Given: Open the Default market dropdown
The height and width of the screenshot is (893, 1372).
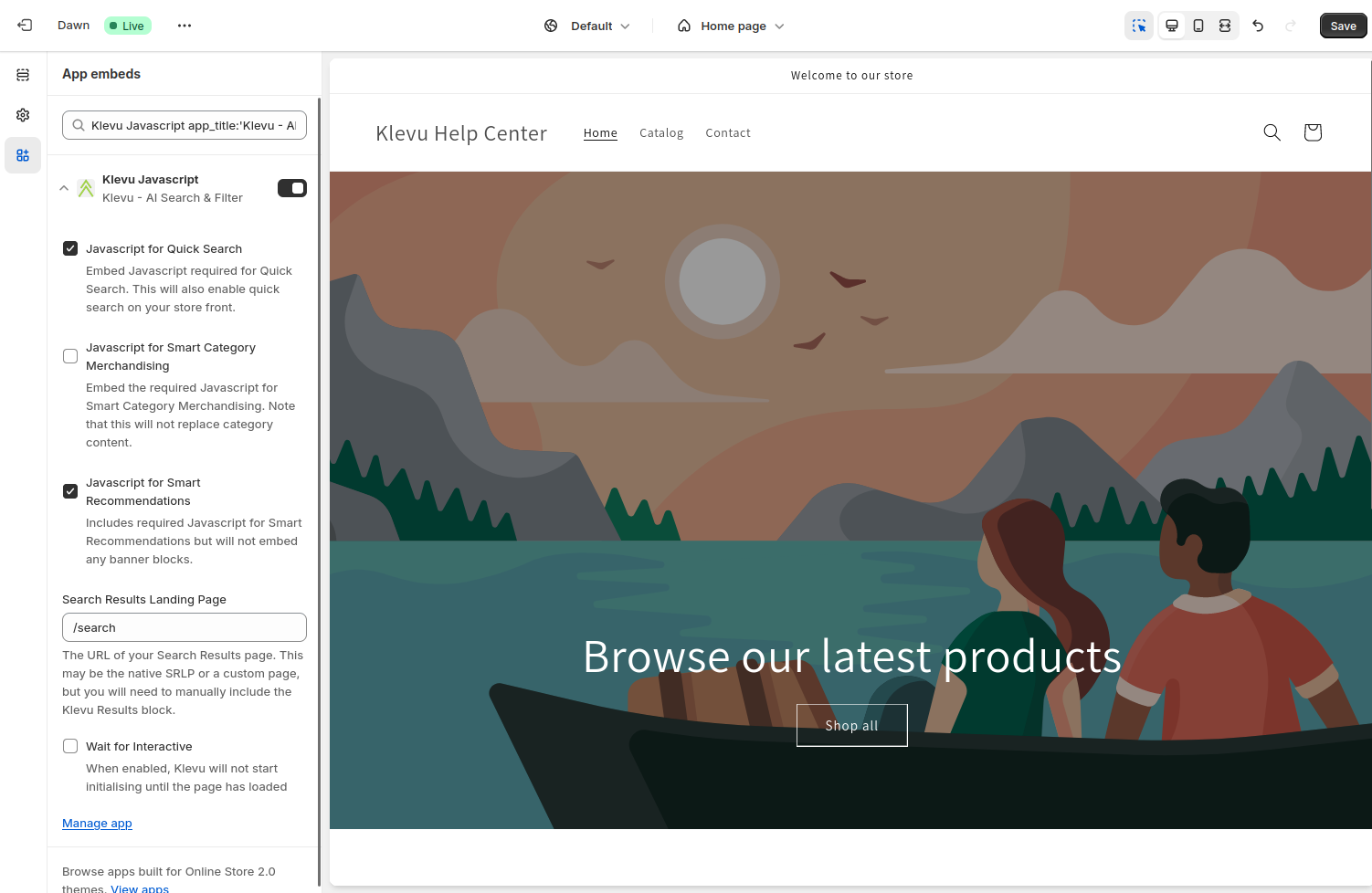Looking at the screenshot, I should pyautogui.click(x=586, y=26).
